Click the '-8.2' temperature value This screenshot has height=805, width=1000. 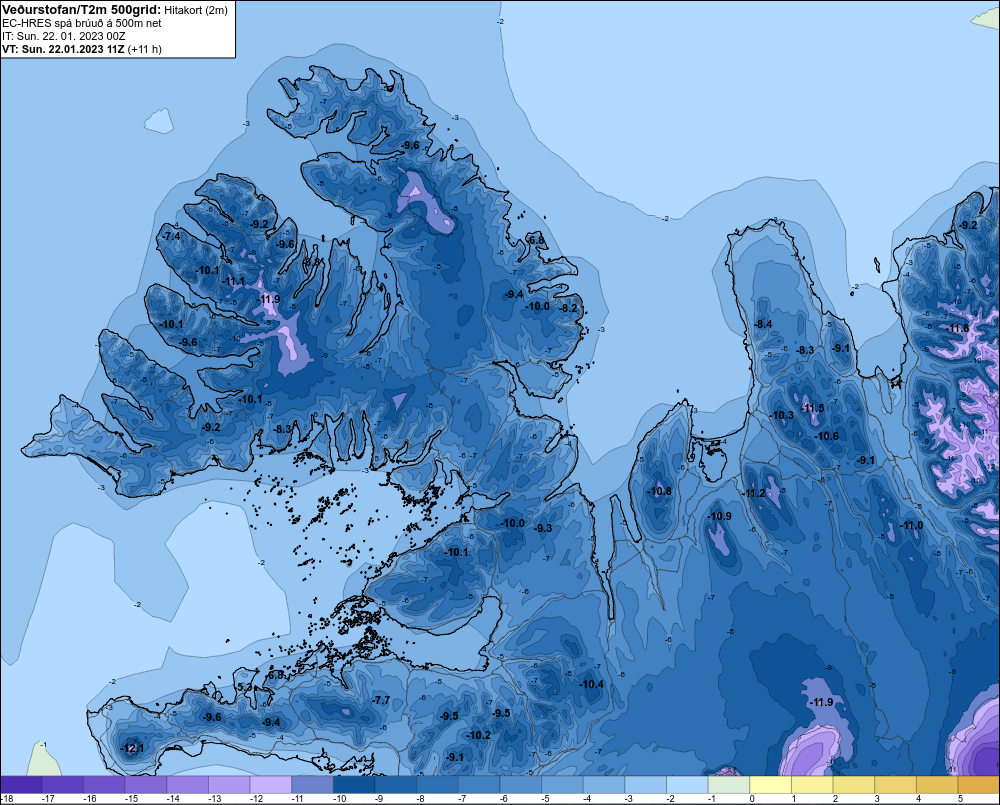[x=568, y=308]
